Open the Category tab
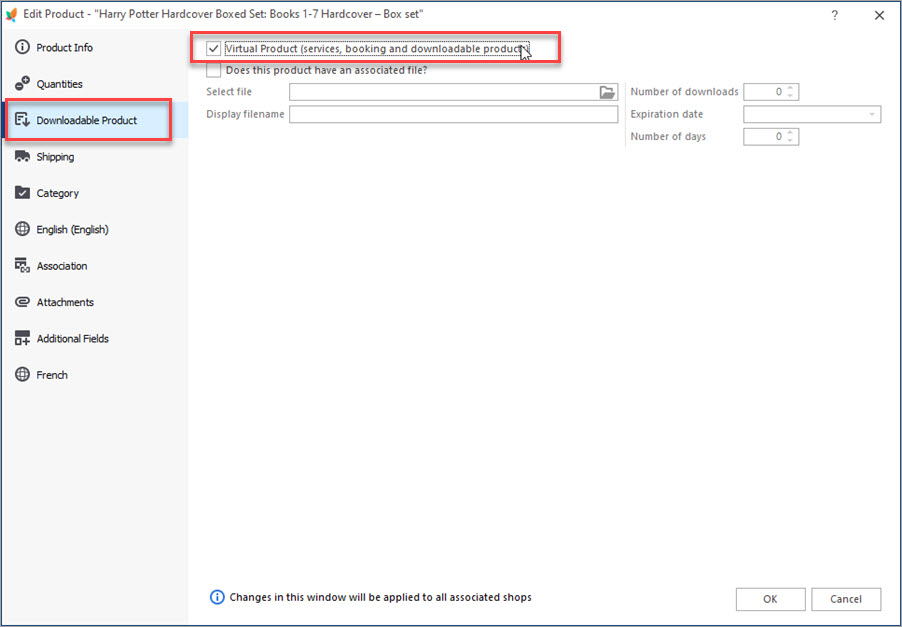This screenshot has width=902, height=627. click(94, 193)
